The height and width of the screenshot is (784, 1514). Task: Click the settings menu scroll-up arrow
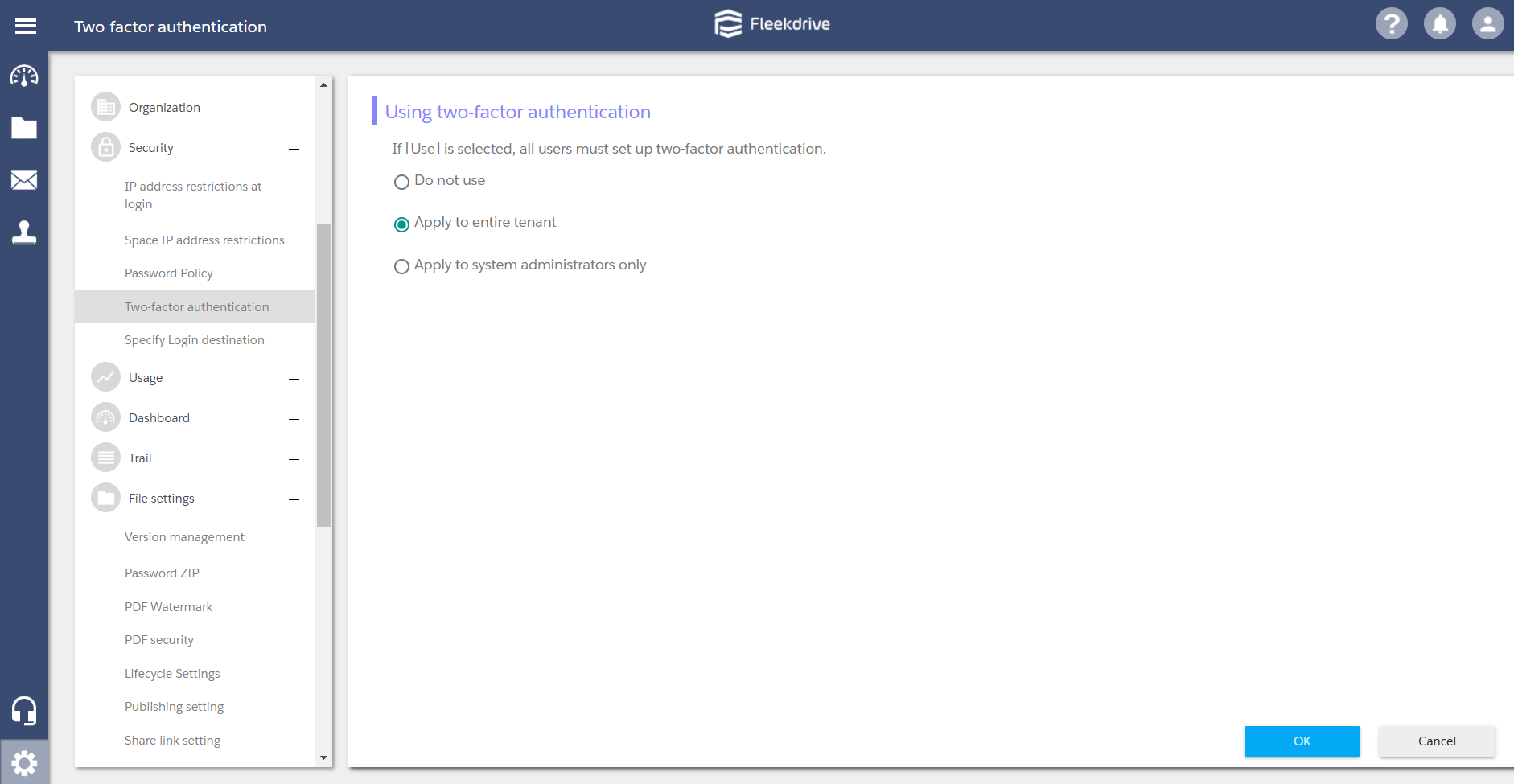click(x=324, y=84)
